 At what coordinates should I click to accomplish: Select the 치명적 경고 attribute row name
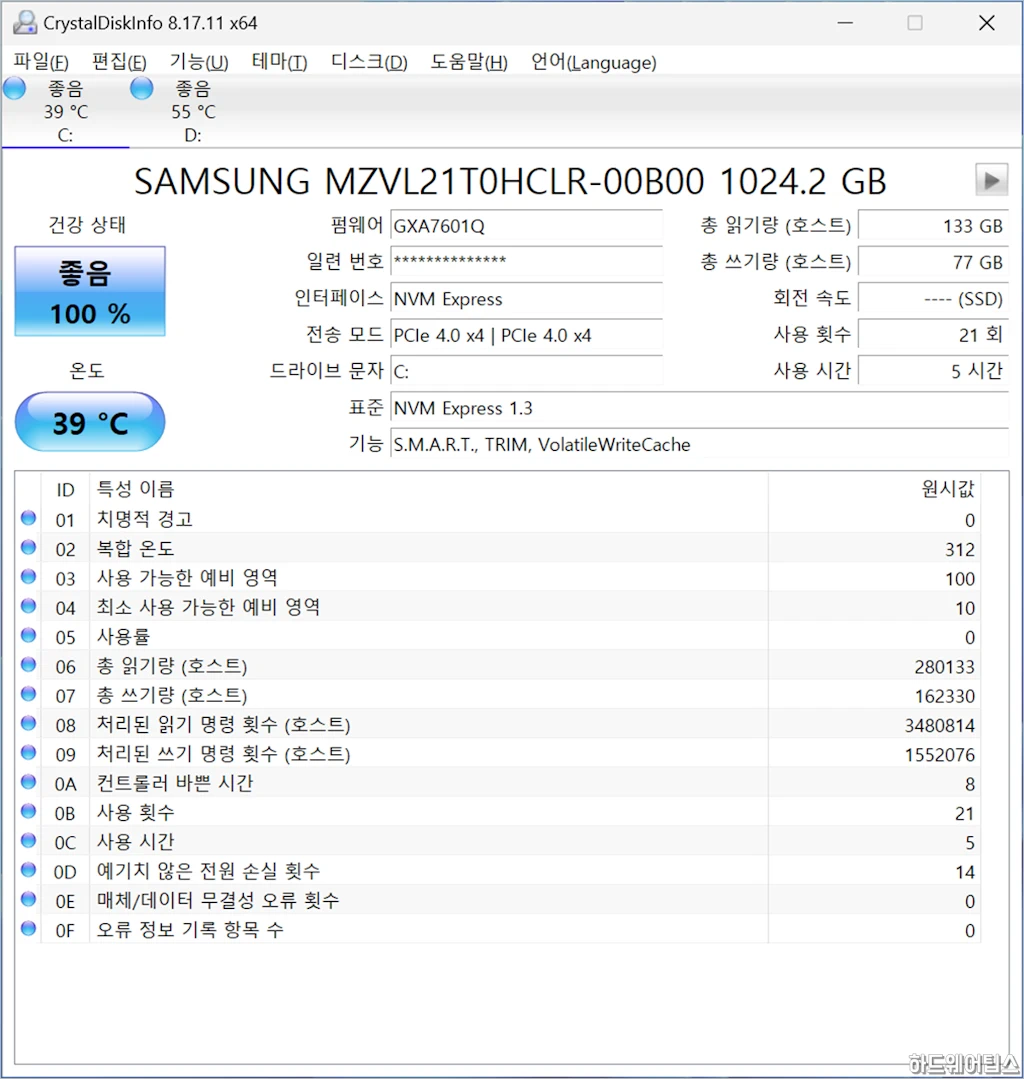(x=145, y=519)
